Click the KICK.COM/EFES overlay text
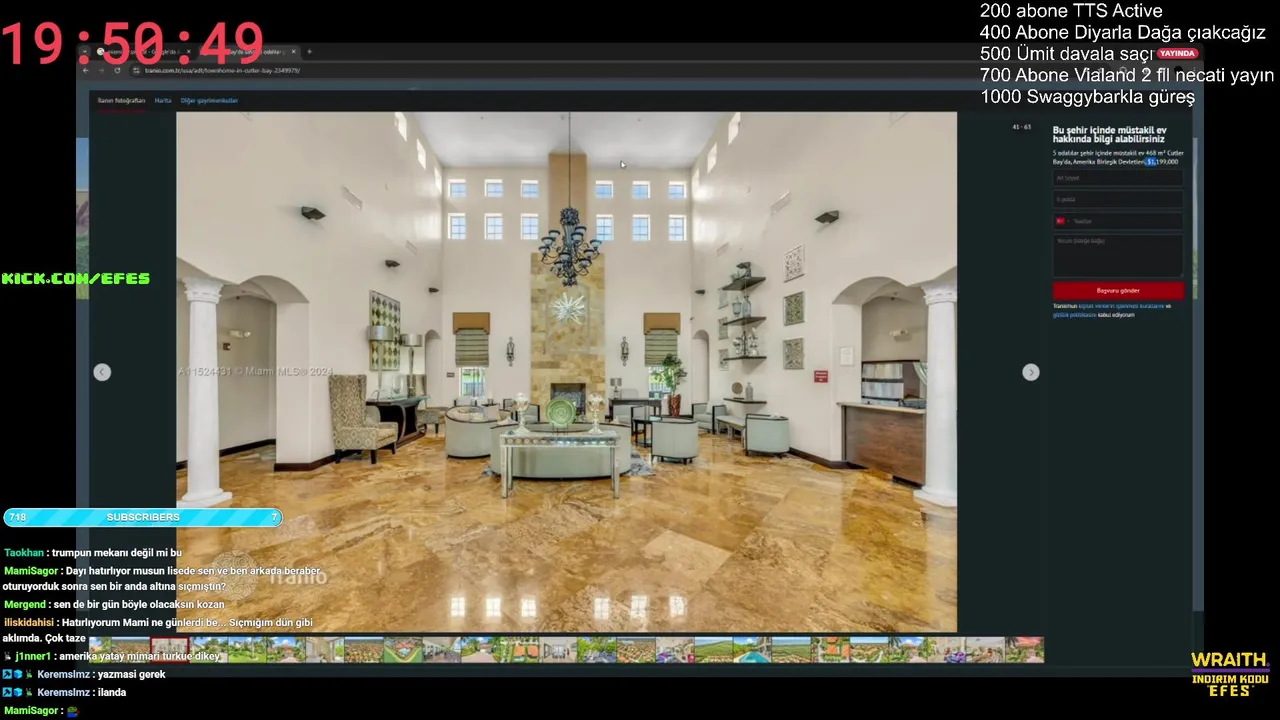Viewport: 1280px width, 720px height. 76,279
